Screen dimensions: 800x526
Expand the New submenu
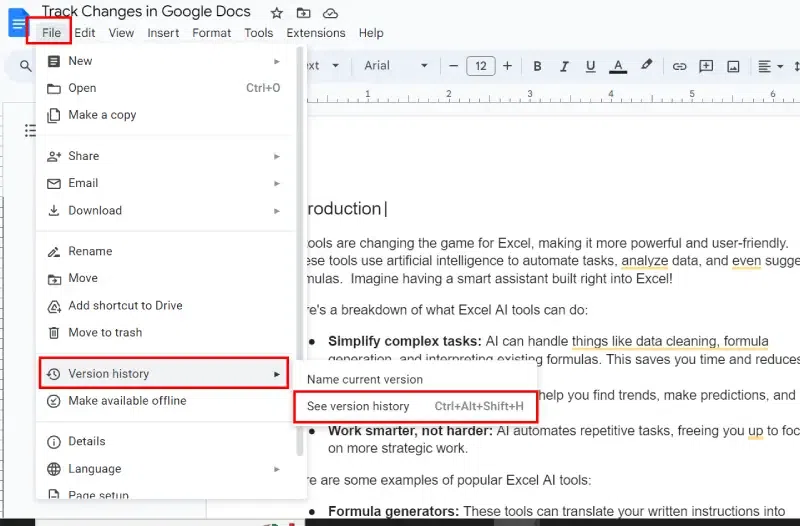pos(165,61)
